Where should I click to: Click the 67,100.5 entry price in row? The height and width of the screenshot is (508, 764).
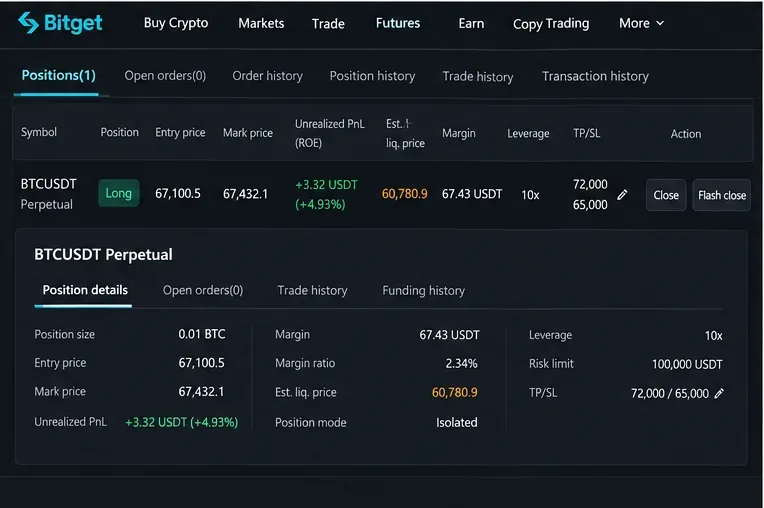[178, 193]
